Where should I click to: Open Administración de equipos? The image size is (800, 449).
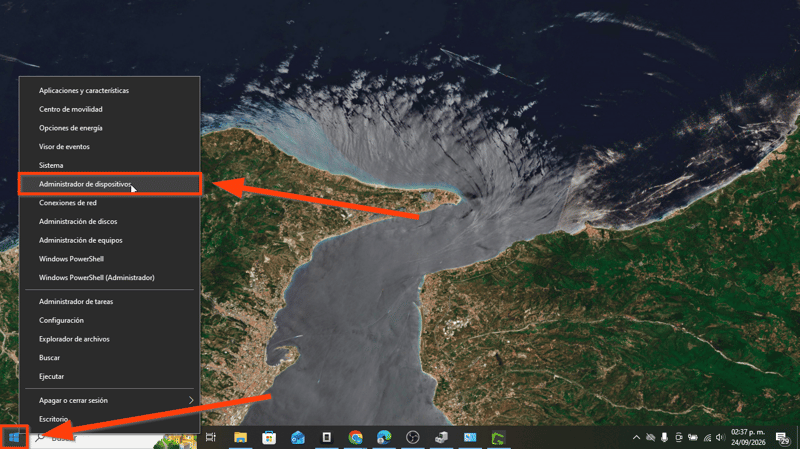(109, 240)
